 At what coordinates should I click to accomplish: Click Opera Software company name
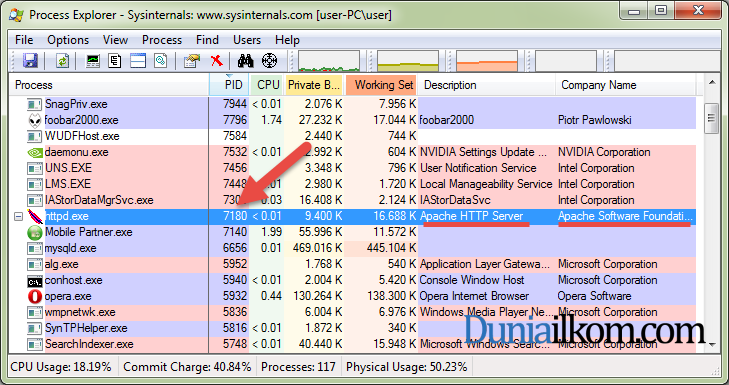coord(595,297)
